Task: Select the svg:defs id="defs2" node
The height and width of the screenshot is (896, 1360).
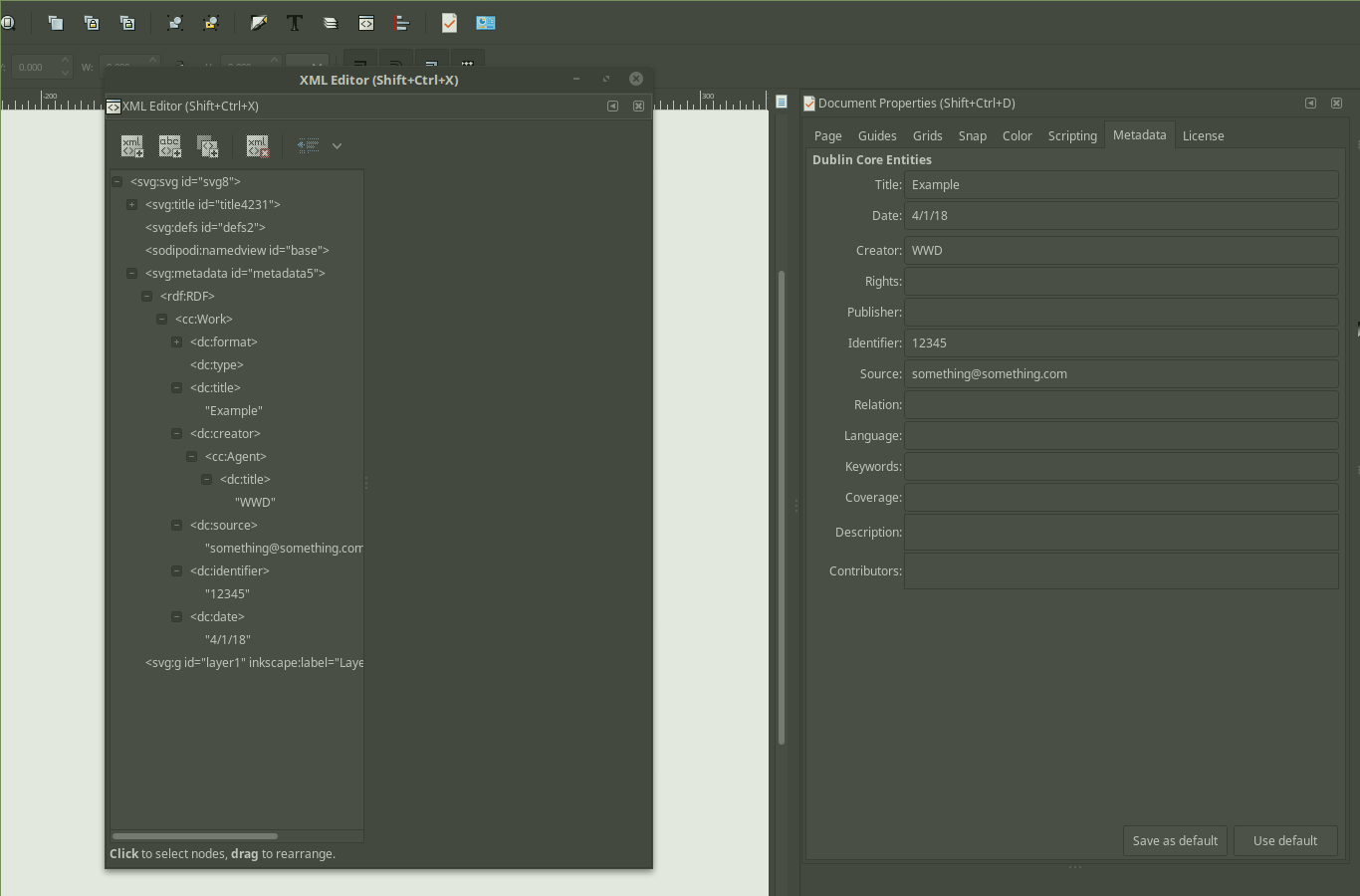Action: tap(205, 227)
